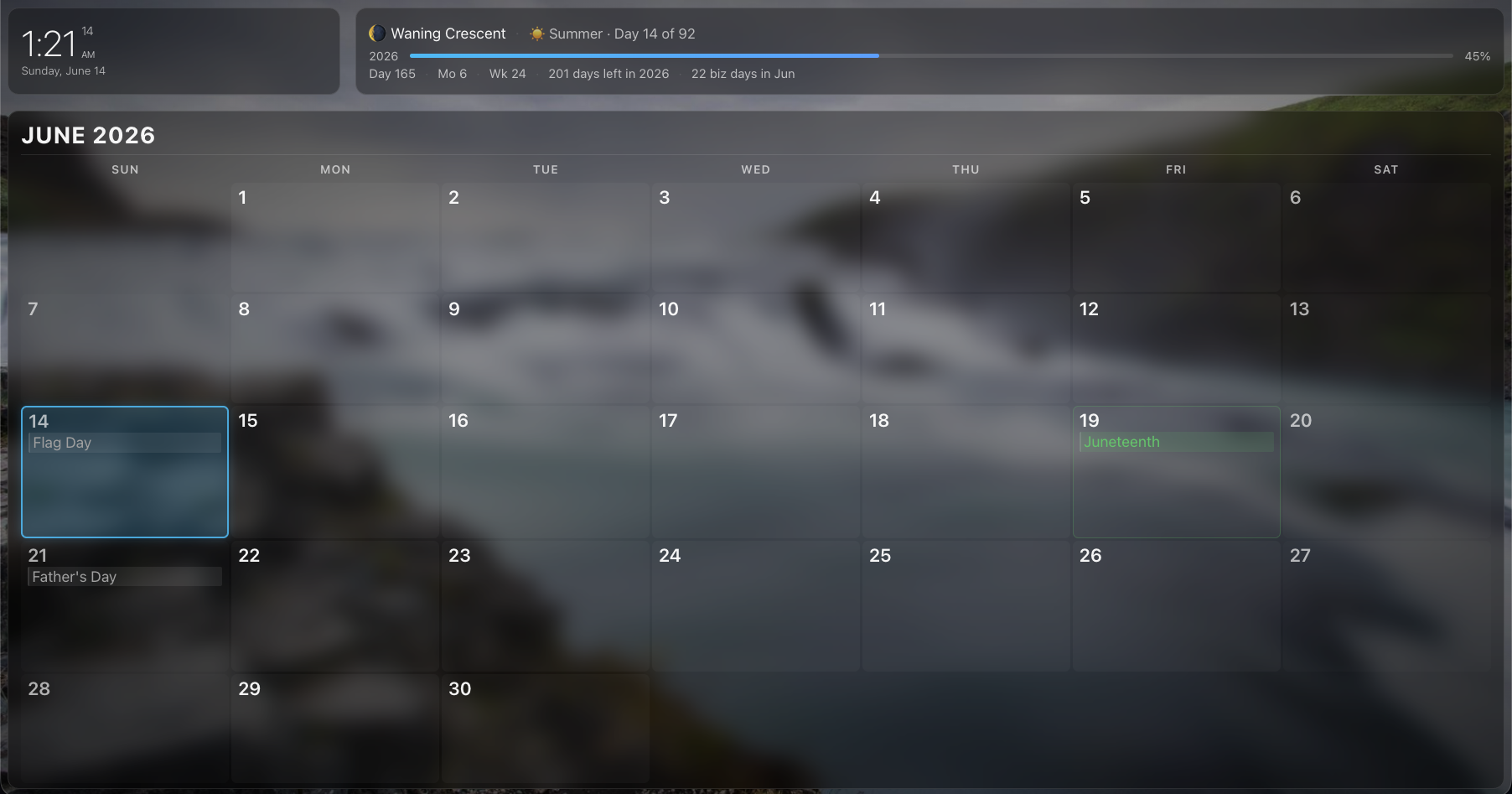Click the AM indicator beside the clock
Screen dimensions: 1512x794
point(88,54)
